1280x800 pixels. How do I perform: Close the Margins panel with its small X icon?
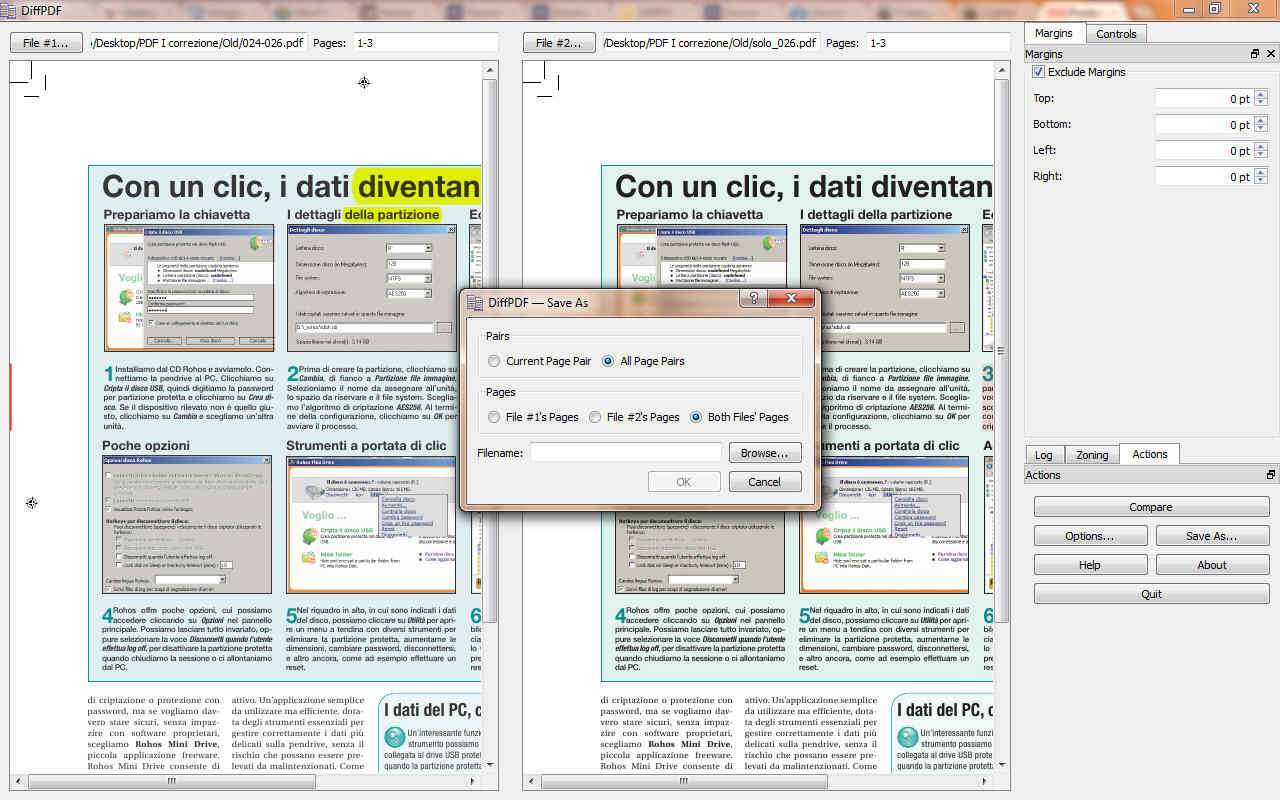(1271, 54)
